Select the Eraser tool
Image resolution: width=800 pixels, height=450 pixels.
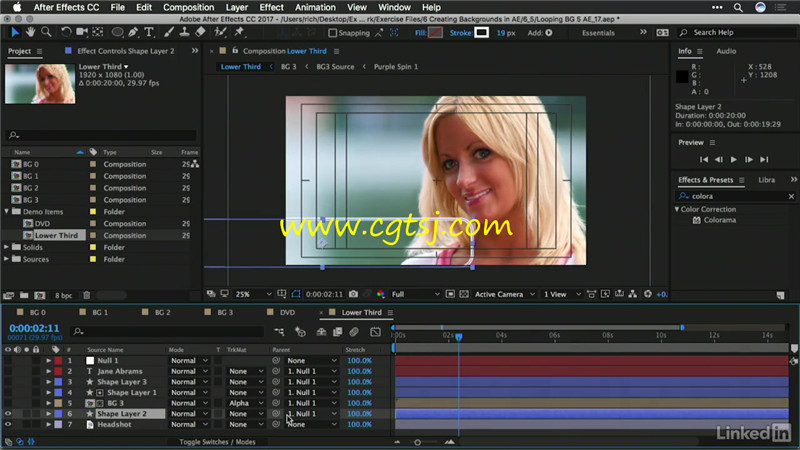pyautogui.click(x=200, y=32)
